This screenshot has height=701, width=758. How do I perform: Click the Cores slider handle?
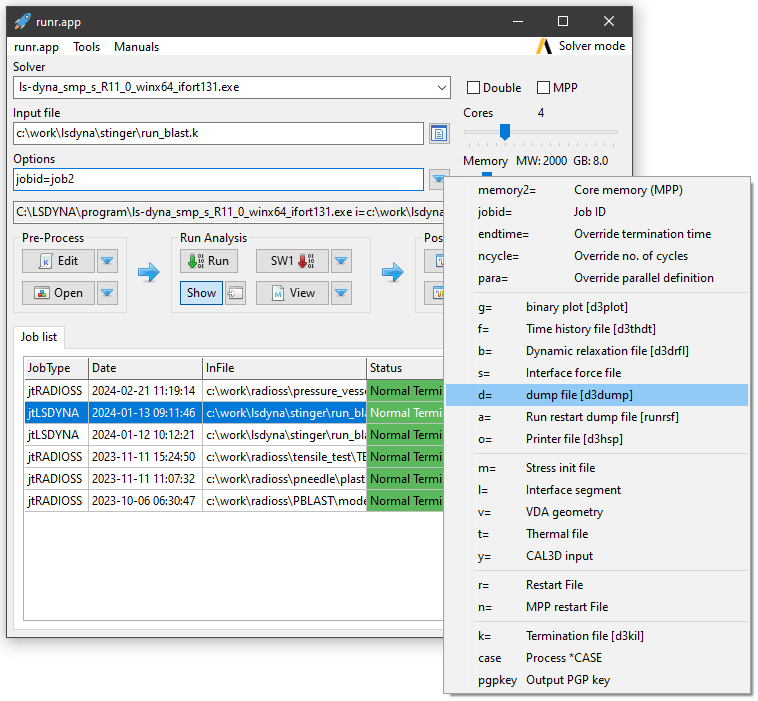505,131
